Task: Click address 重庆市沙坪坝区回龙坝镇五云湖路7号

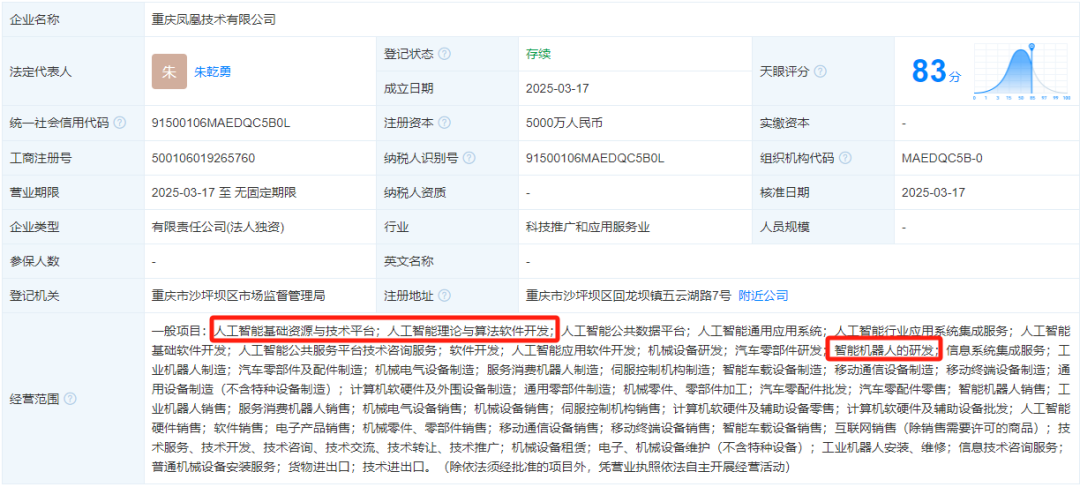Action: click(628, 296)
